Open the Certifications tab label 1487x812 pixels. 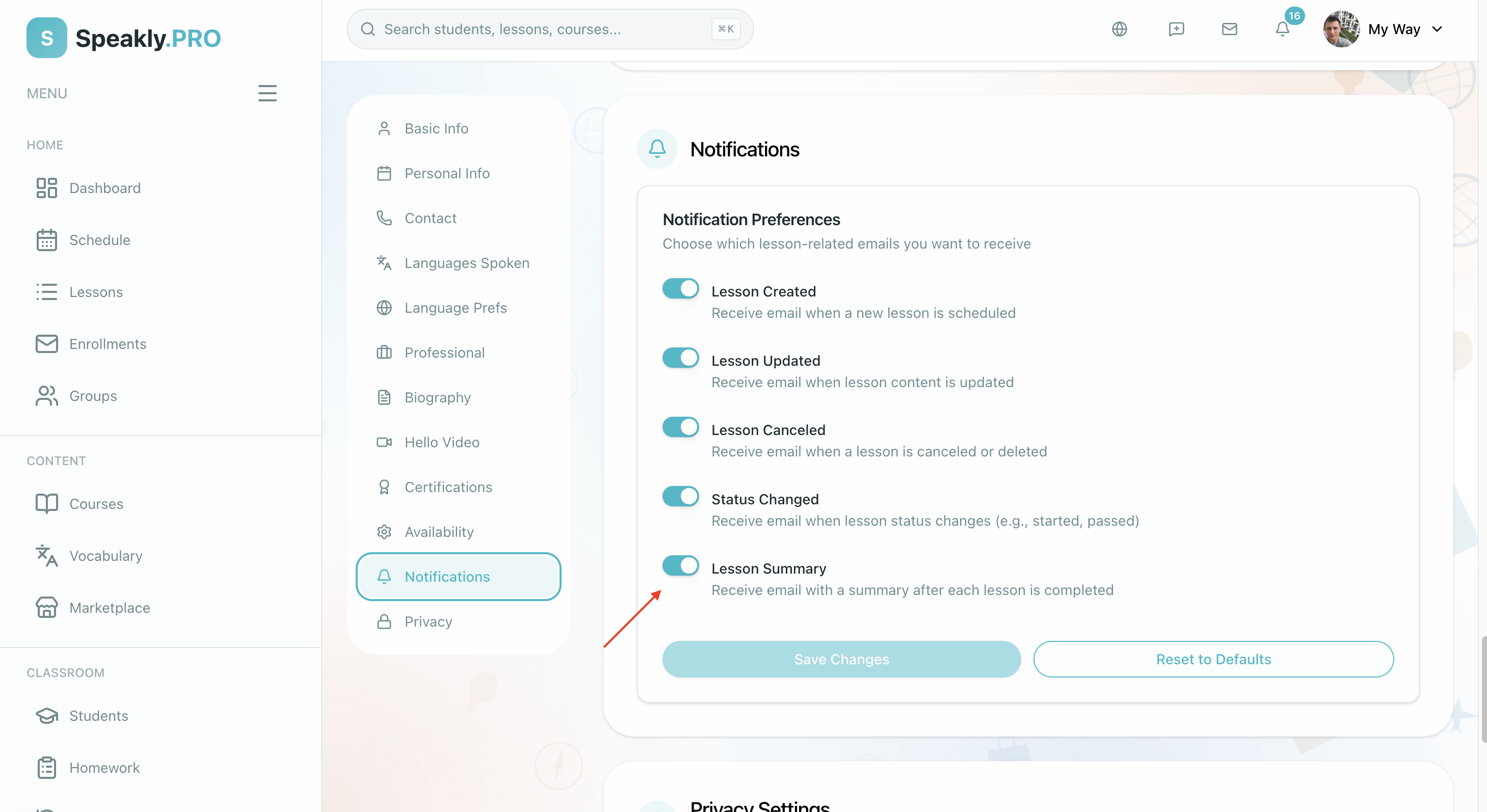coord(448,487)
